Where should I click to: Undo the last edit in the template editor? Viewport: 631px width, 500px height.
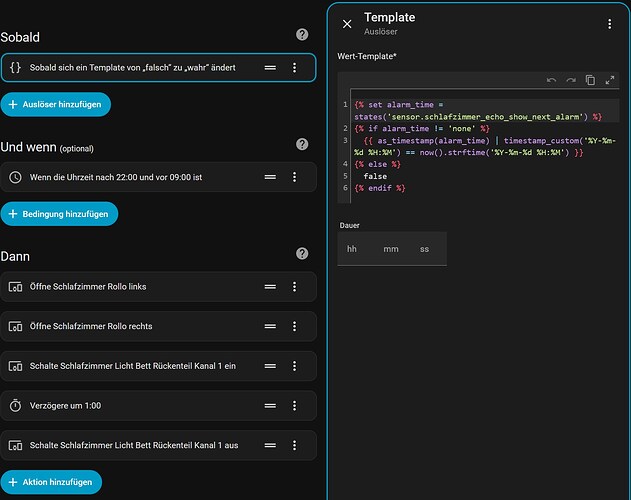point(551,80)
